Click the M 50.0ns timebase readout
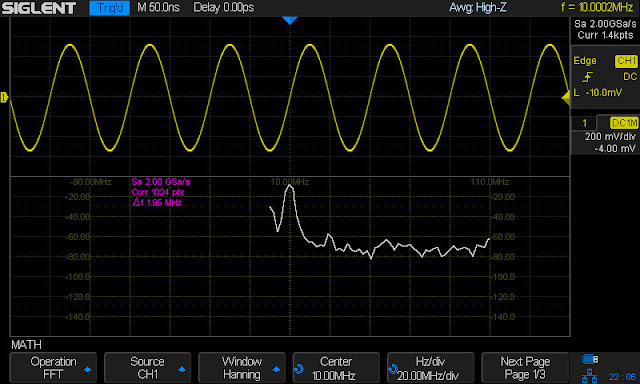 (158, 7)
